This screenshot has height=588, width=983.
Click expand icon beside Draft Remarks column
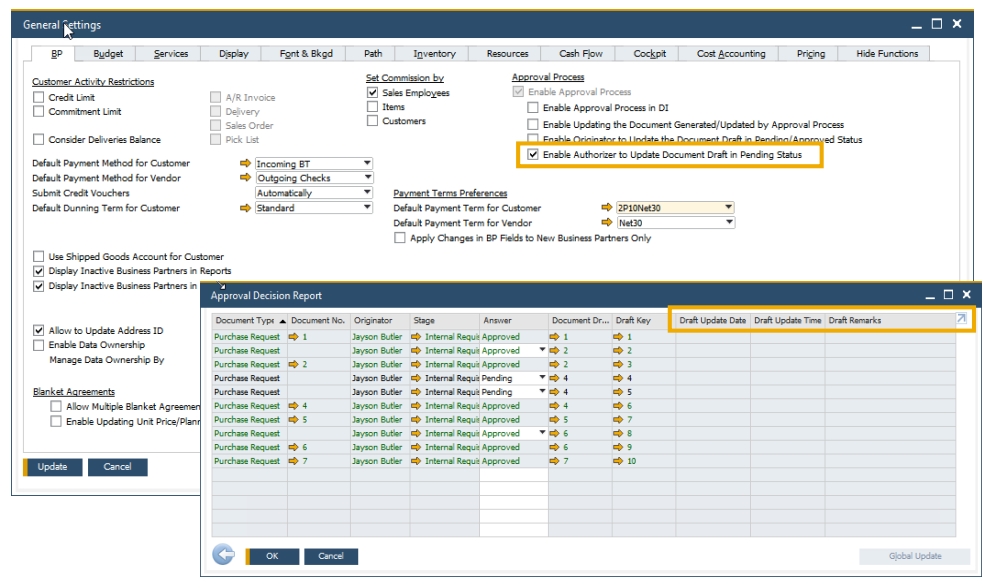pyautogui.click(x=961, y=319)
